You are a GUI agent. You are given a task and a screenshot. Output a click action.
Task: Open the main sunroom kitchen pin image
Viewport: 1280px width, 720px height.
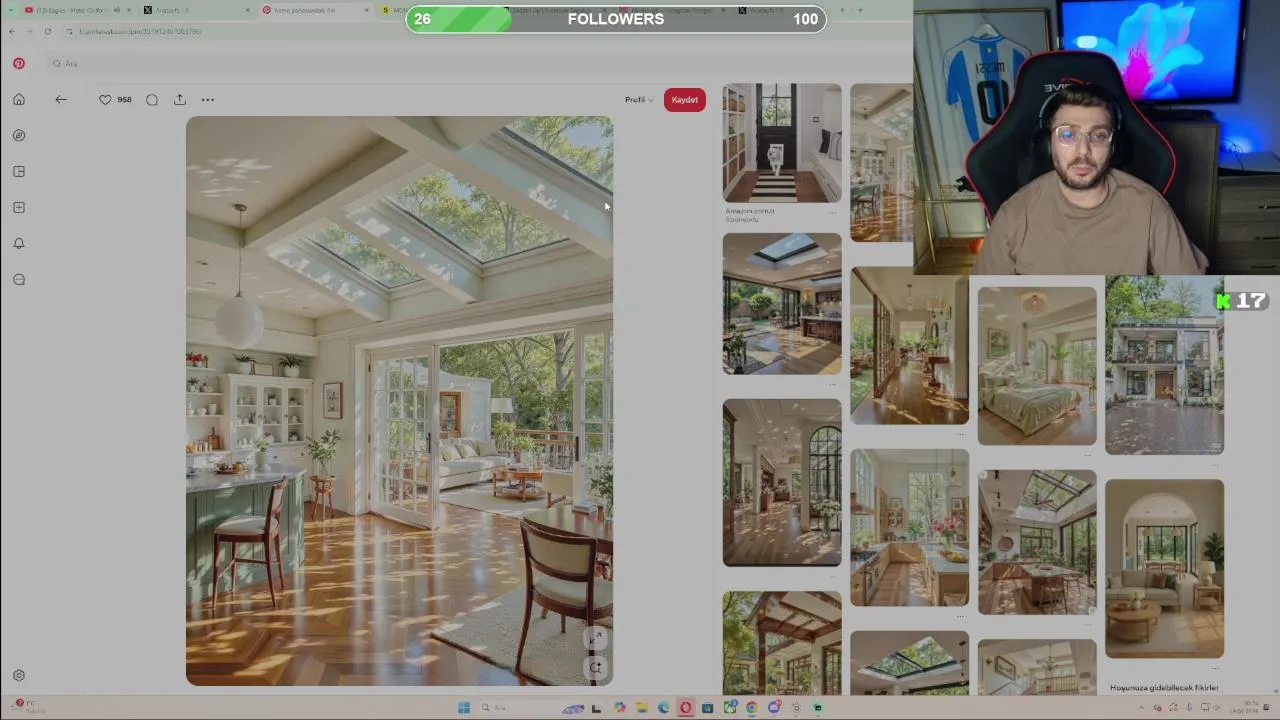pos(399,401)
